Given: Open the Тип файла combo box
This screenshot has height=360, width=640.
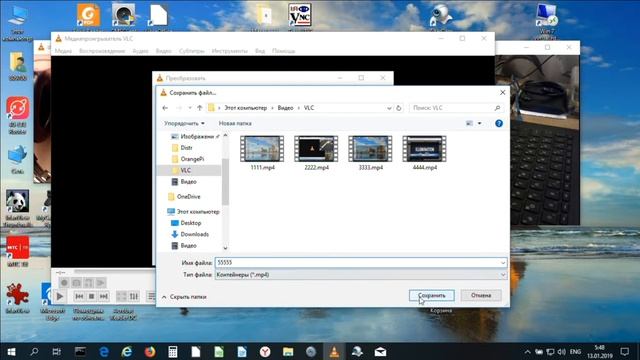Looking at the screenshot, I should coord(361,275).
